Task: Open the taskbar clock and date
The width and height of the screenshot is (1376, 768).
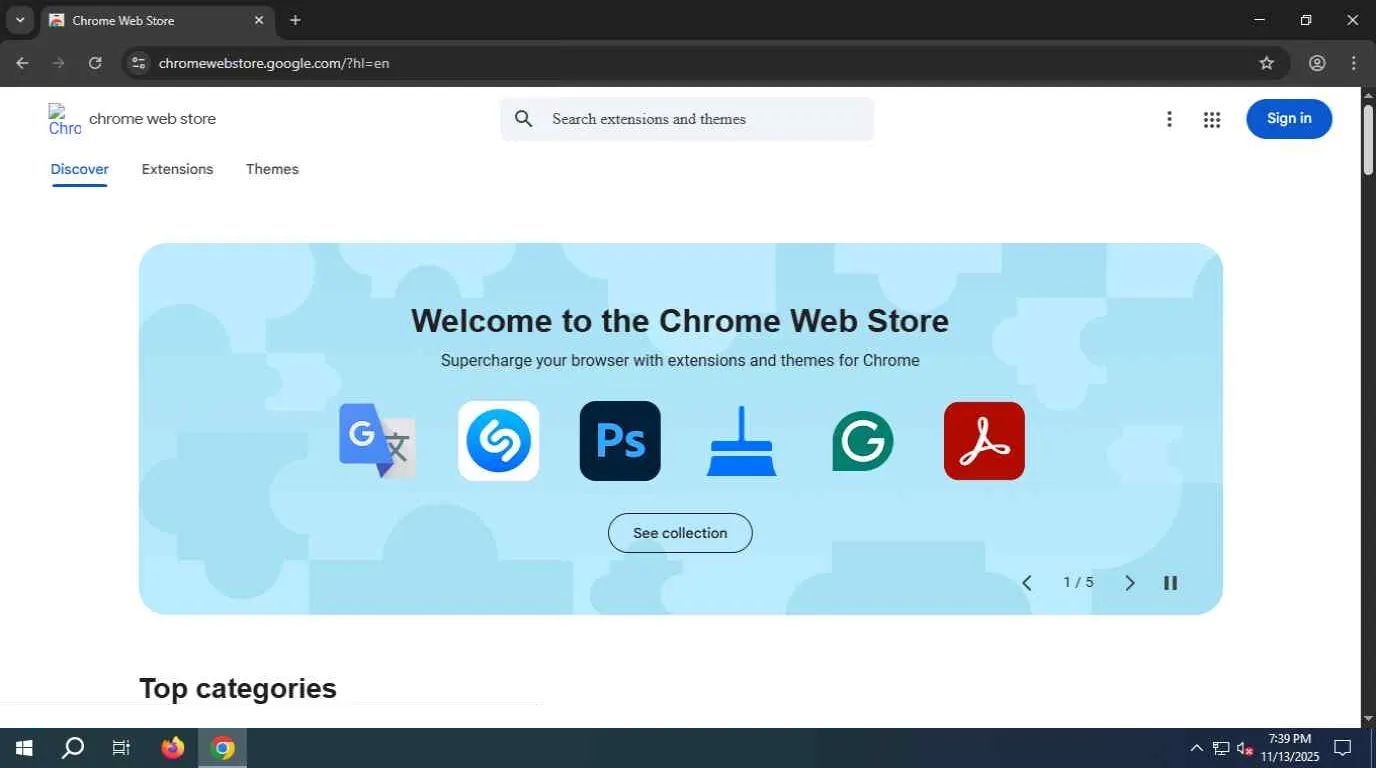Action: [x=1288, y=747]
